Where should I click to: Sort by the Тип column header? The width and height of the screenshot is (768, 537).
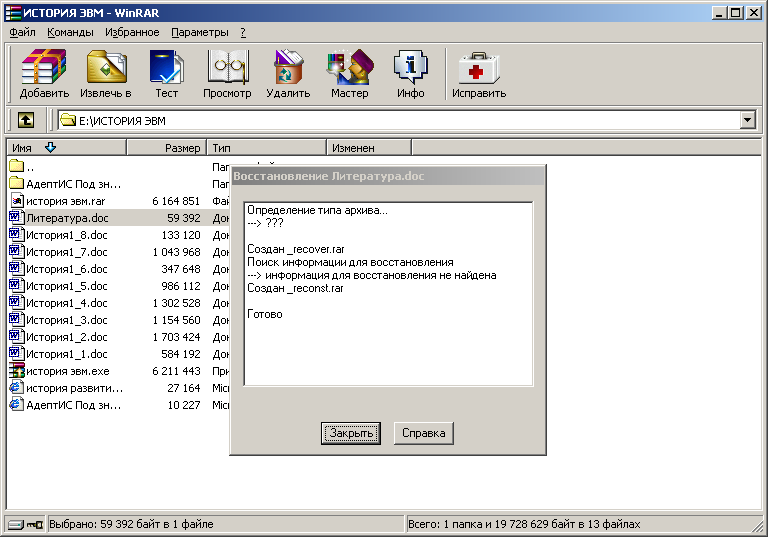(x=267, y=147)
